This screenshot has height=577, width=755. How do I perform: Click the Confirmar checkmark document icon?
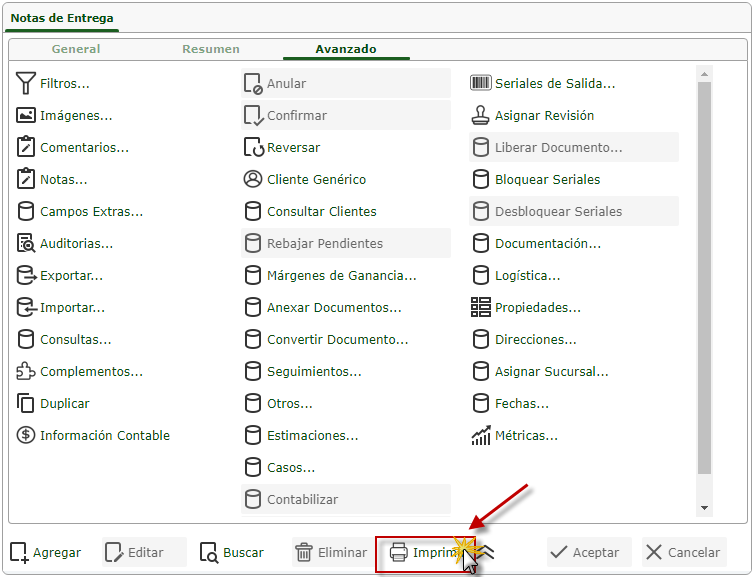tap(253, 116)
